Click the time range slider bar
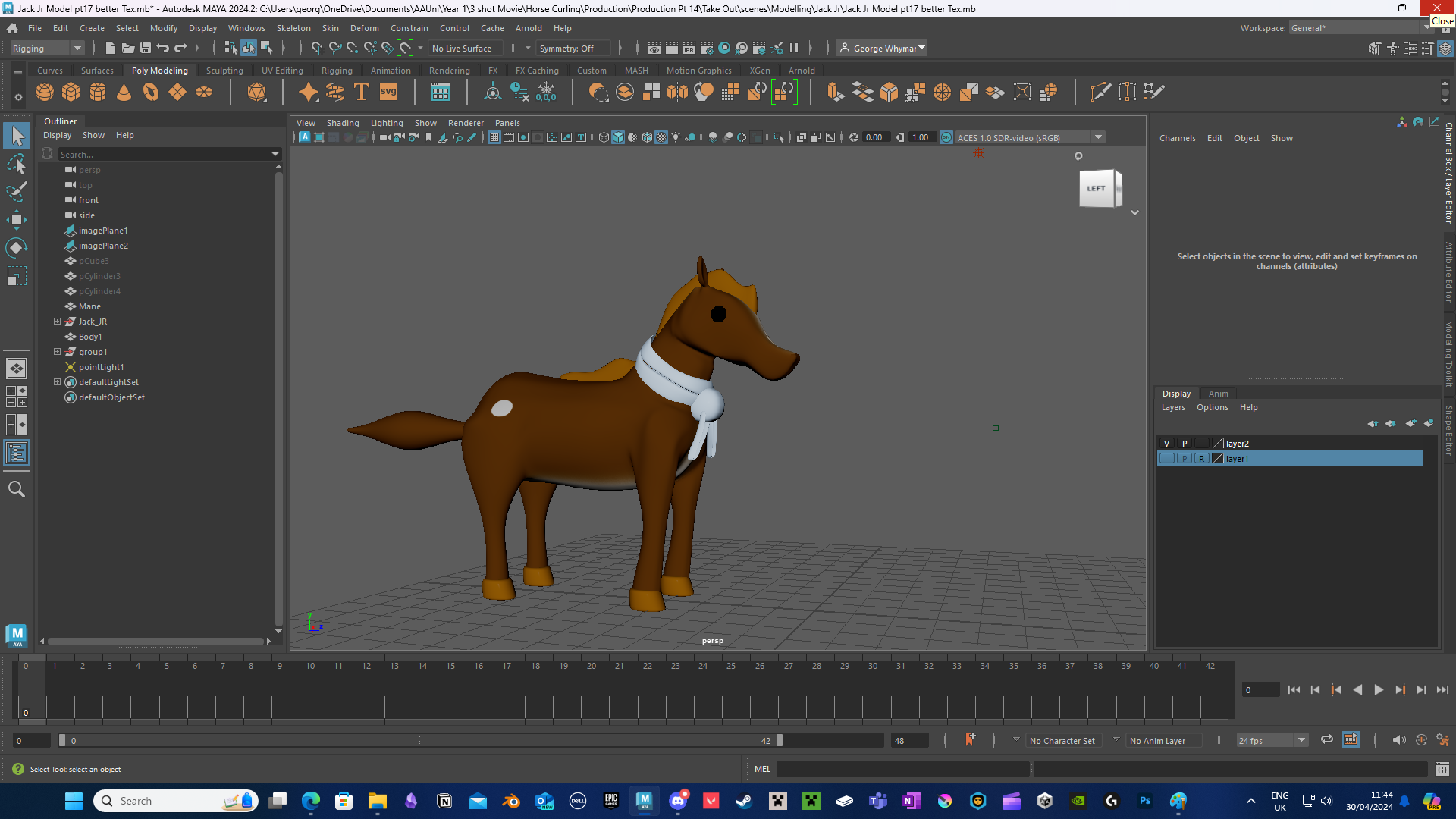This screenshot has width=1456, height=819. 420,740
